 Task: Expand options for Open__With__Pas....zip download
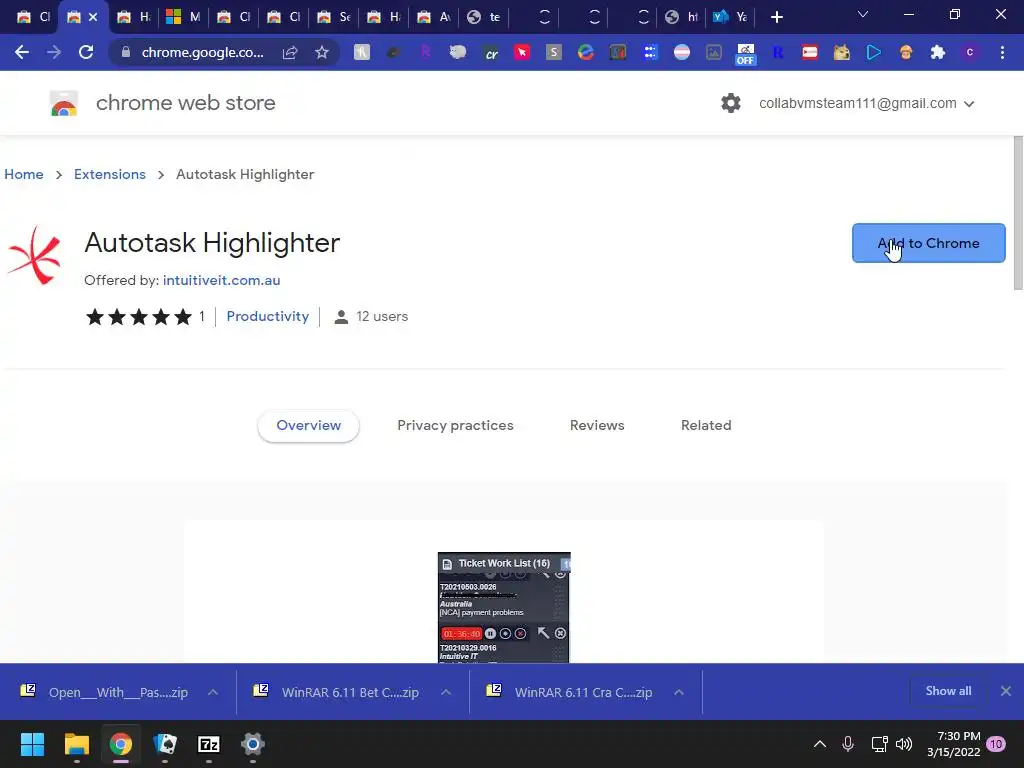tap(213, 692)
